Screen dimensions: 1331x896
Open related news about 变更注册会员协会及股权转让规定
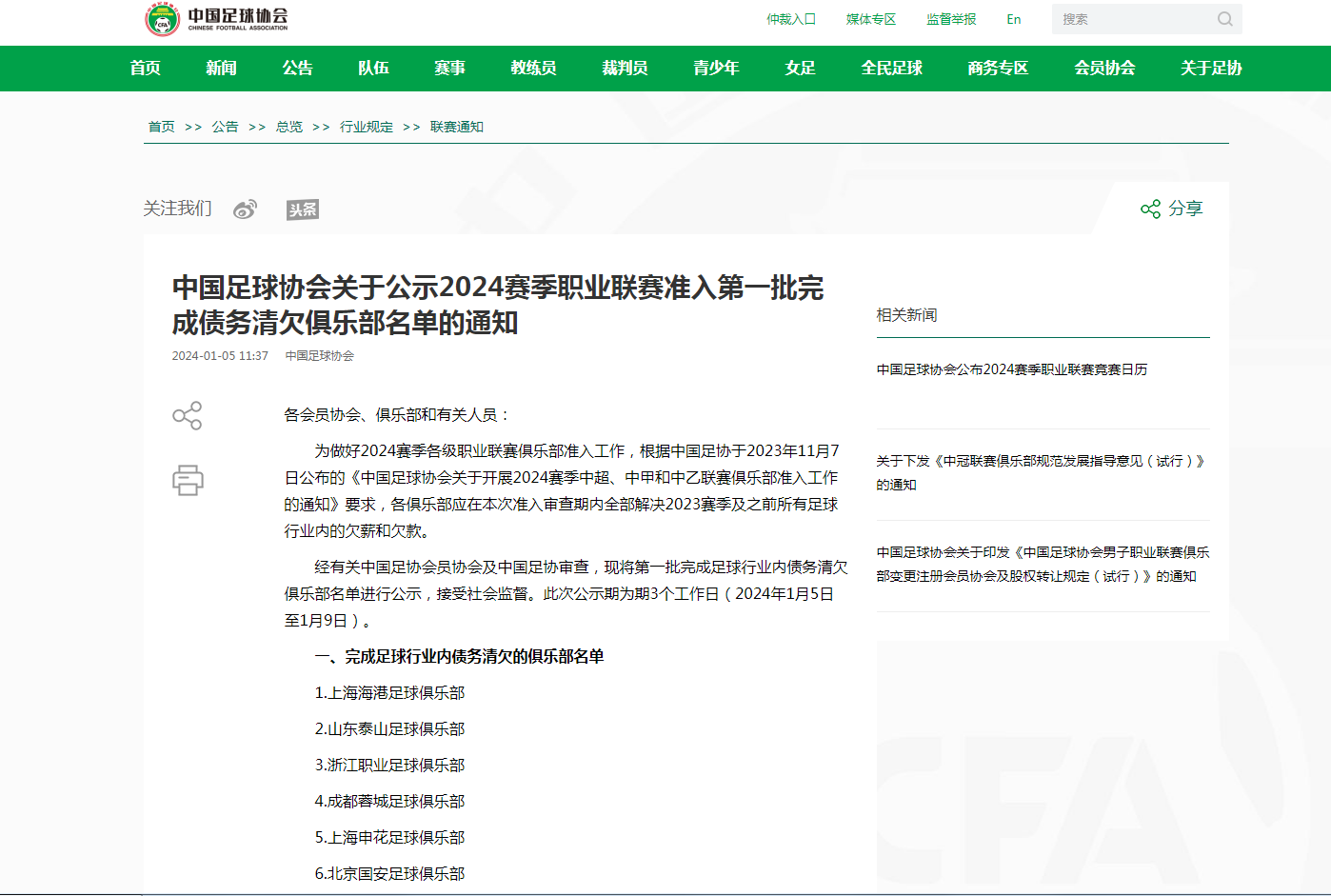click(x=1043, y=564)
